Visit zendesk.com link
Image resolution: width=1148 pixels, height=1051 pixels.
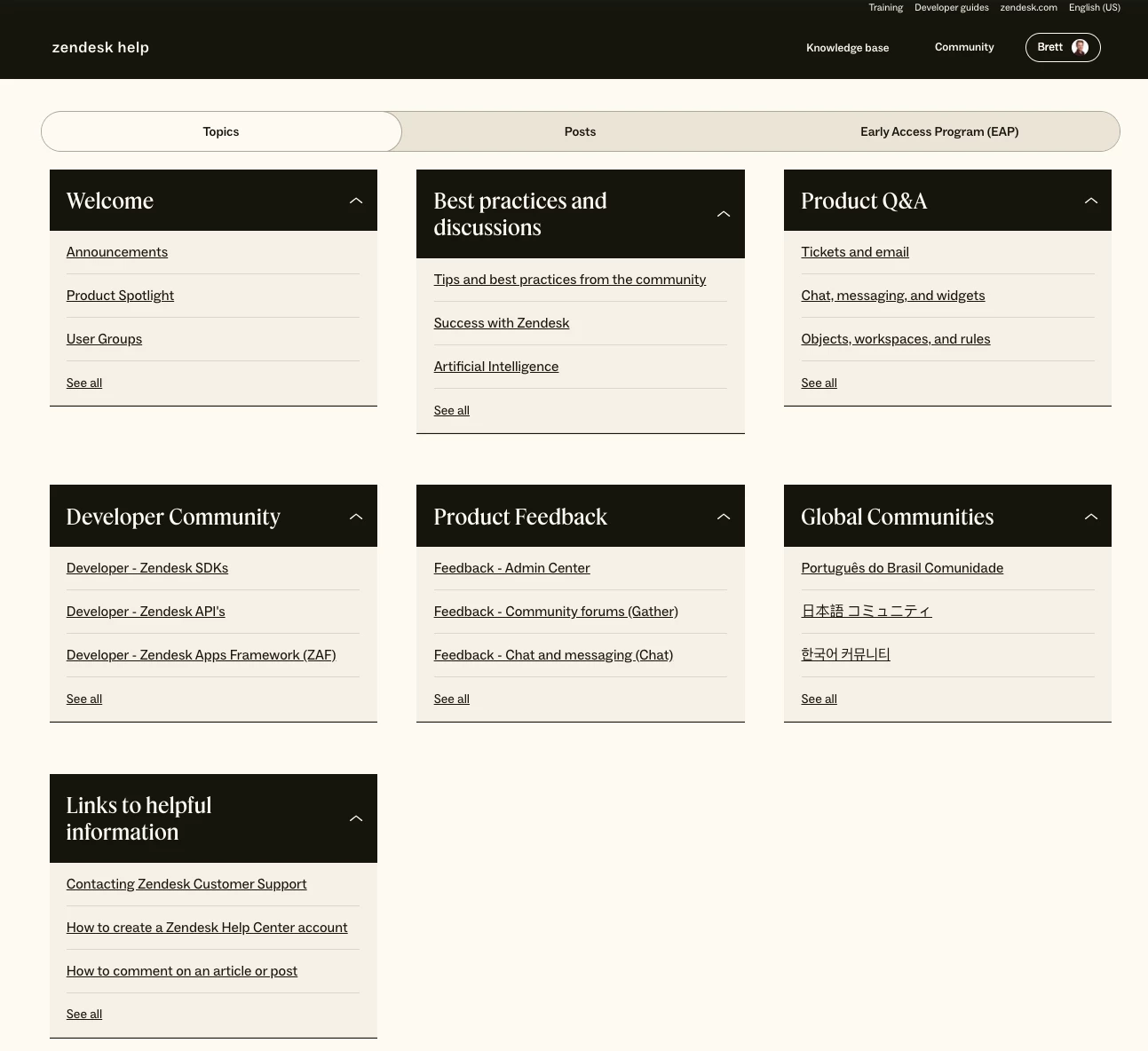1028,7
